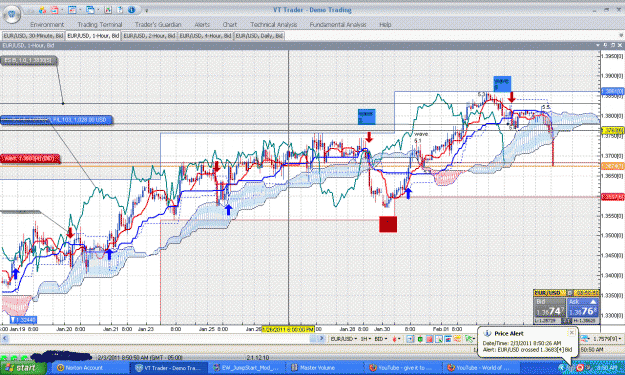Image resolution: width=625 pixels, height=375 pixels.
Task: Open the 1H timeframe dropdown in chart toolbar
Action: [x=365, y=339]
